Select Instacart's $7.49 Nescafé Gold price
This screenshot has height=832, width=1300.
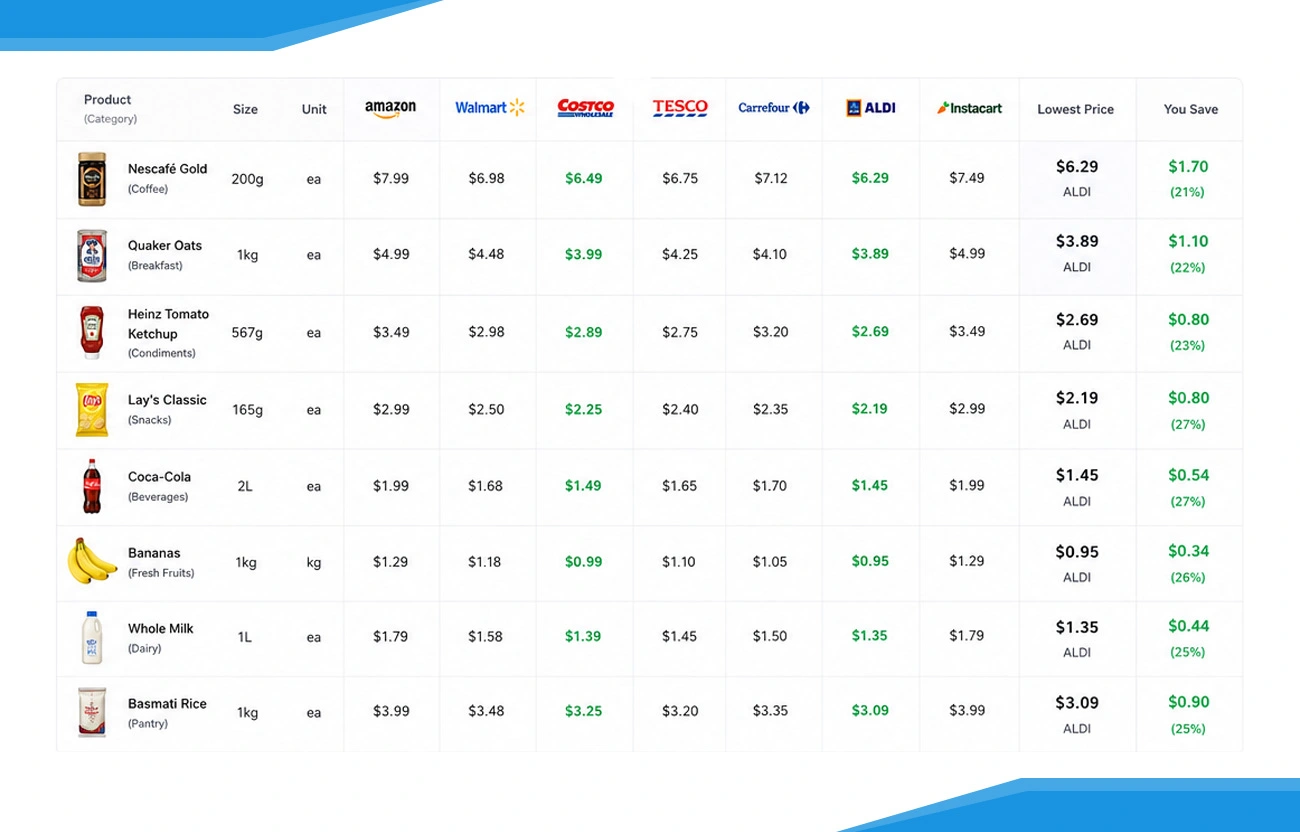(967, 178)
